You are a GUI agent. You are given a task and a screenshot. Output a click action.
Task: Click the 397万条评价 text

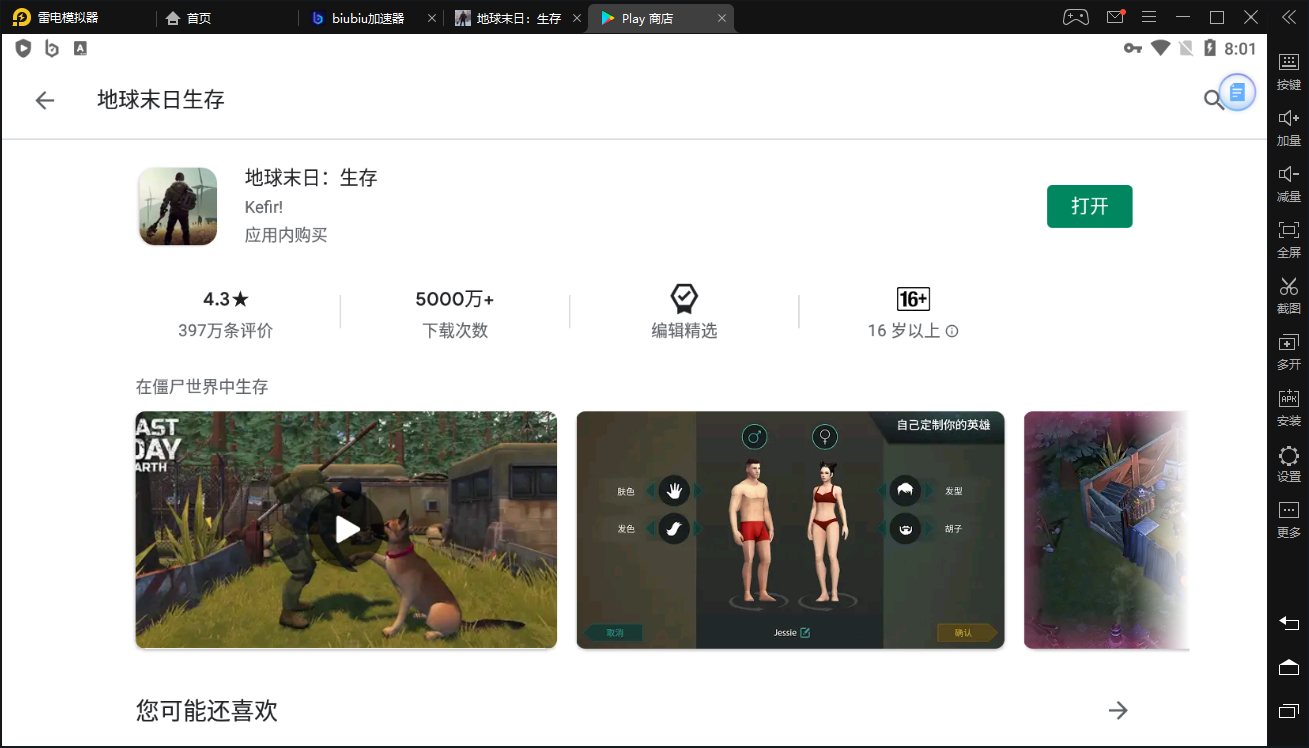(225, 331)
